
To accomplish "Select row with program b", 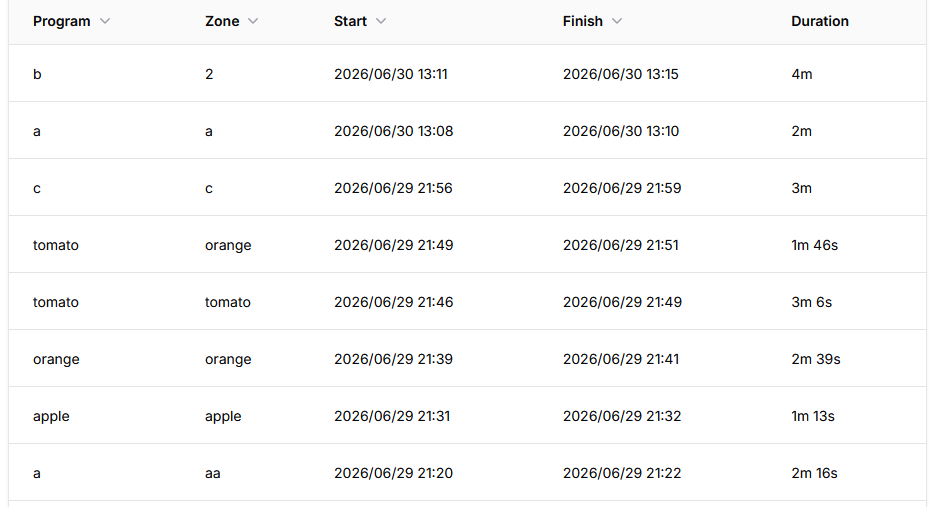I will 467,74.
